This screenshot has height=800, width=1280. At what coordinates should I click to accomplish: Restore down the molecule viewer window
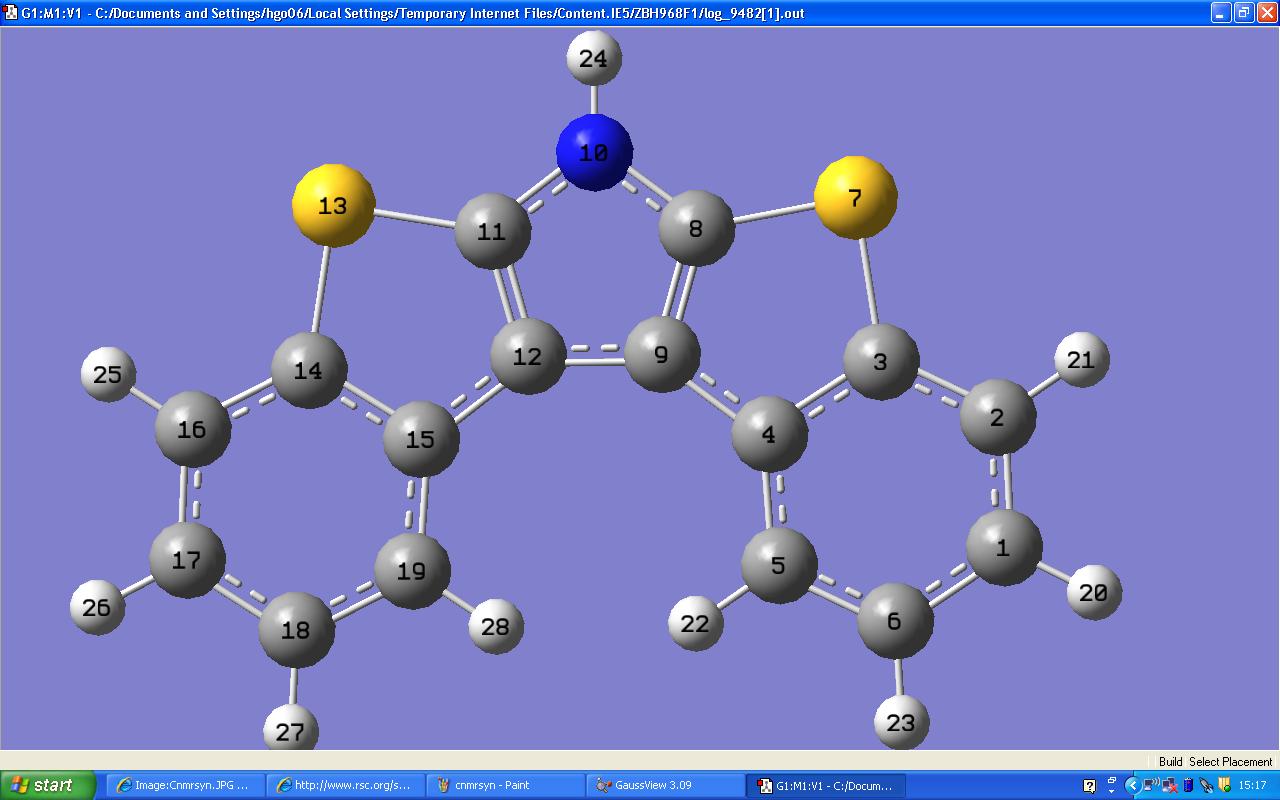click(1243, 13)
